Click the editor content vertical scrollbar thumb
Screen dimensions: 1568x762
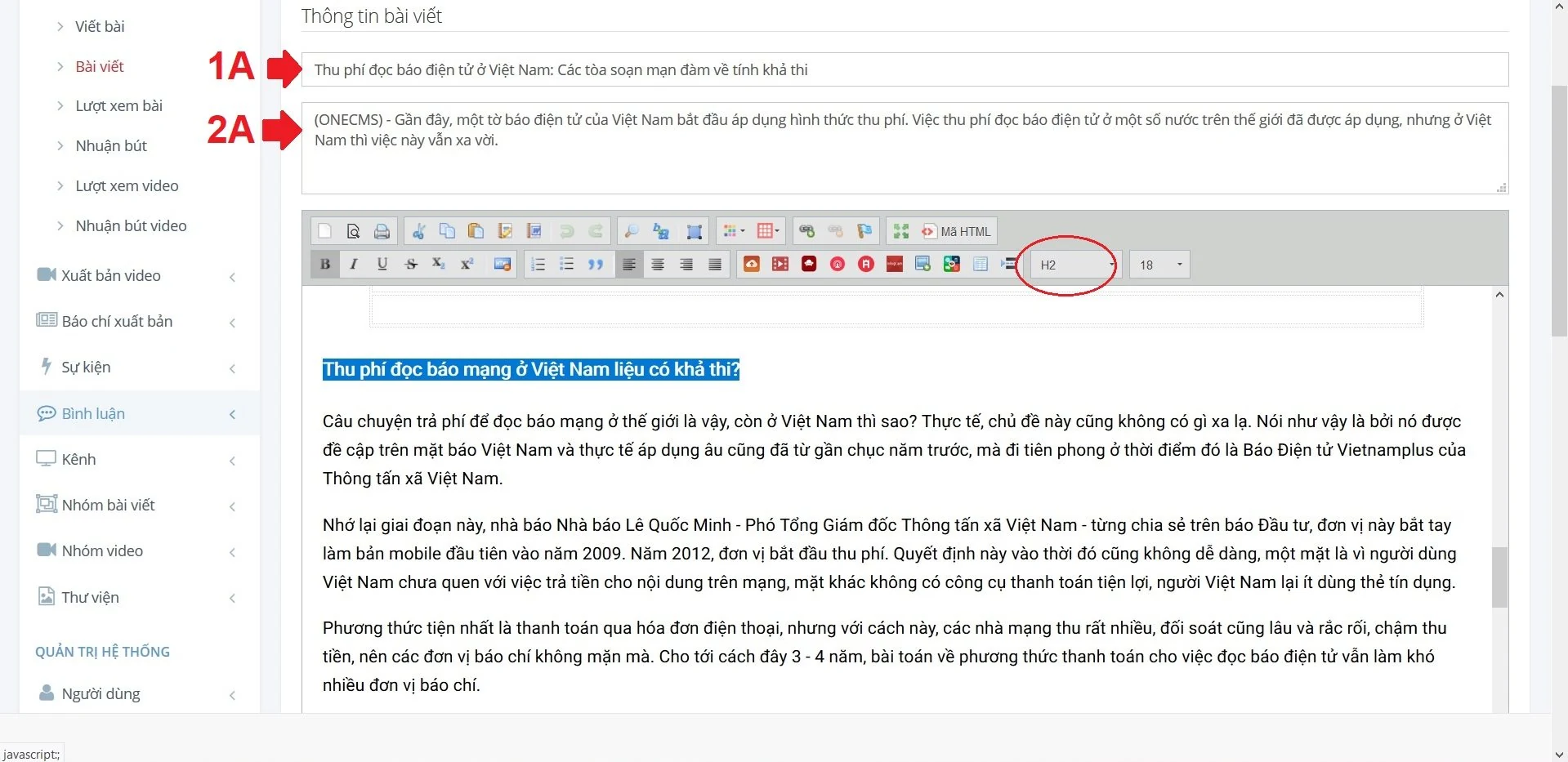coord(1499,577)
